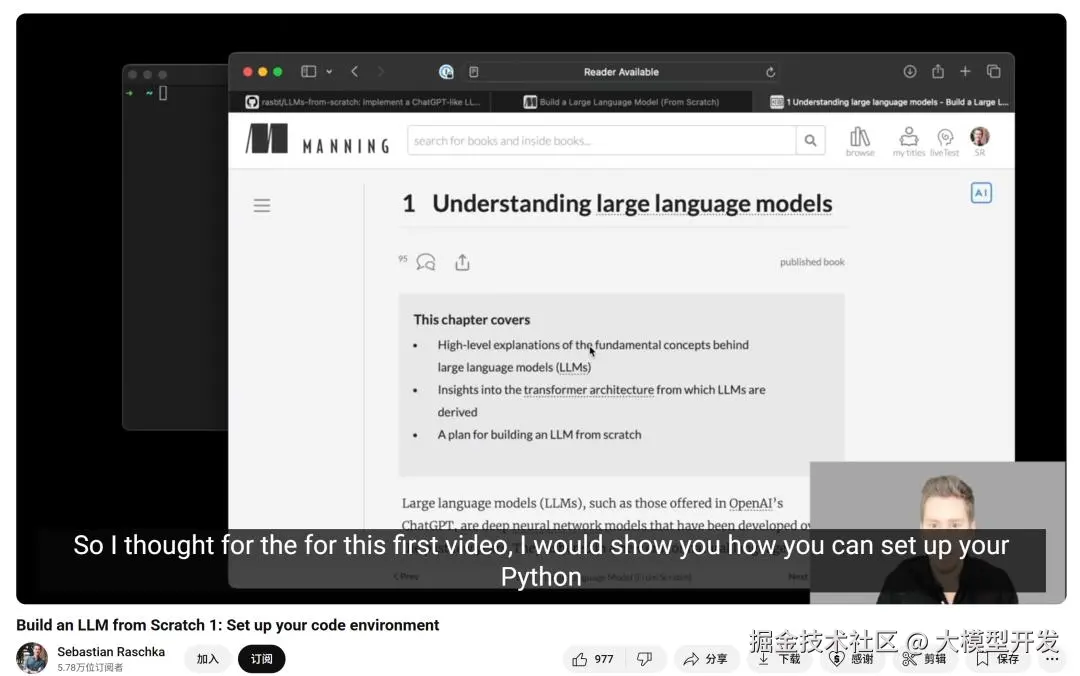
Task: Switch to 'Build a Large Language Model' tab
Action: point(621,102)
